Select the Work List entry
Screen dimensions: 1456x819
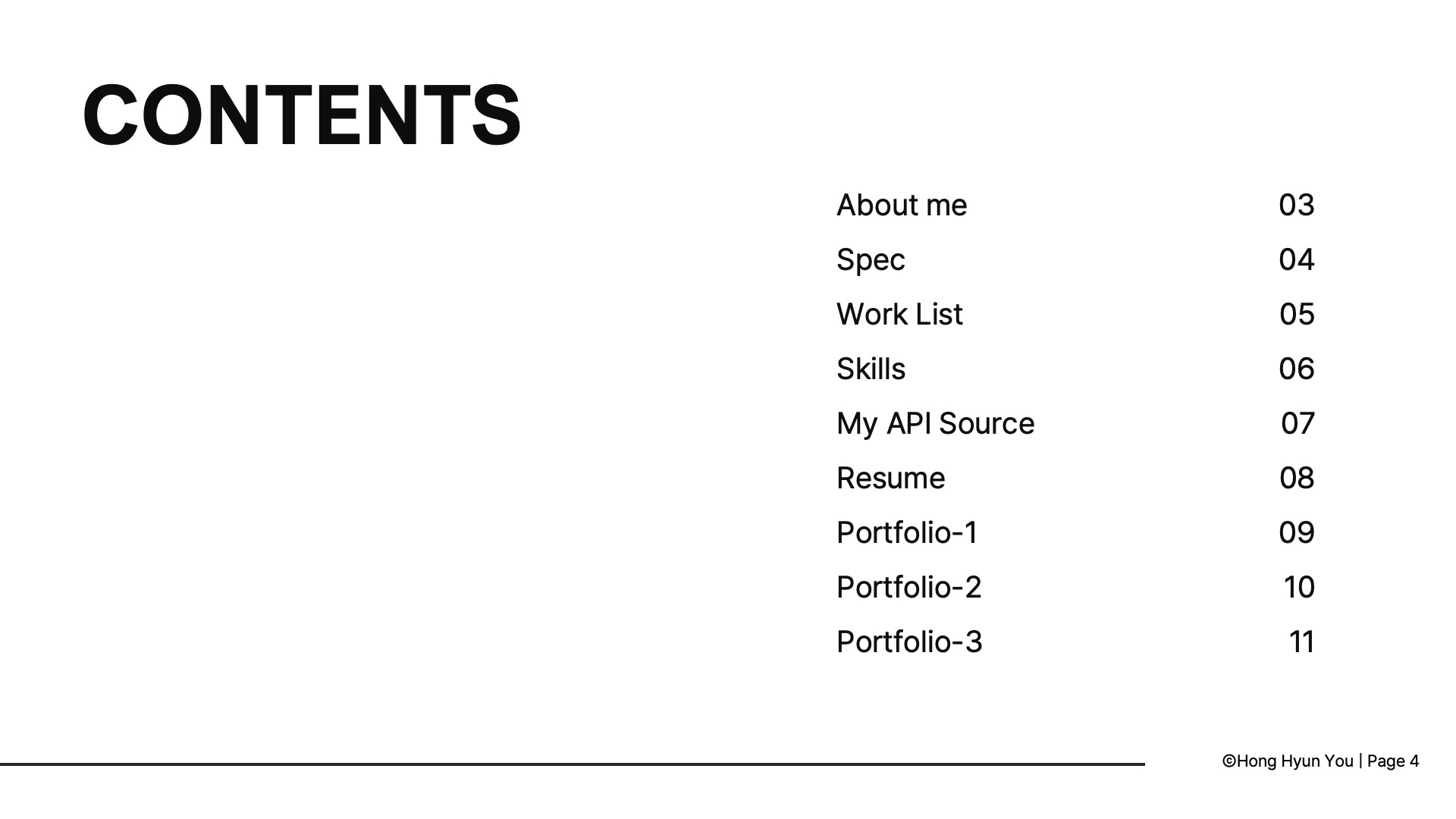(899, 314)
